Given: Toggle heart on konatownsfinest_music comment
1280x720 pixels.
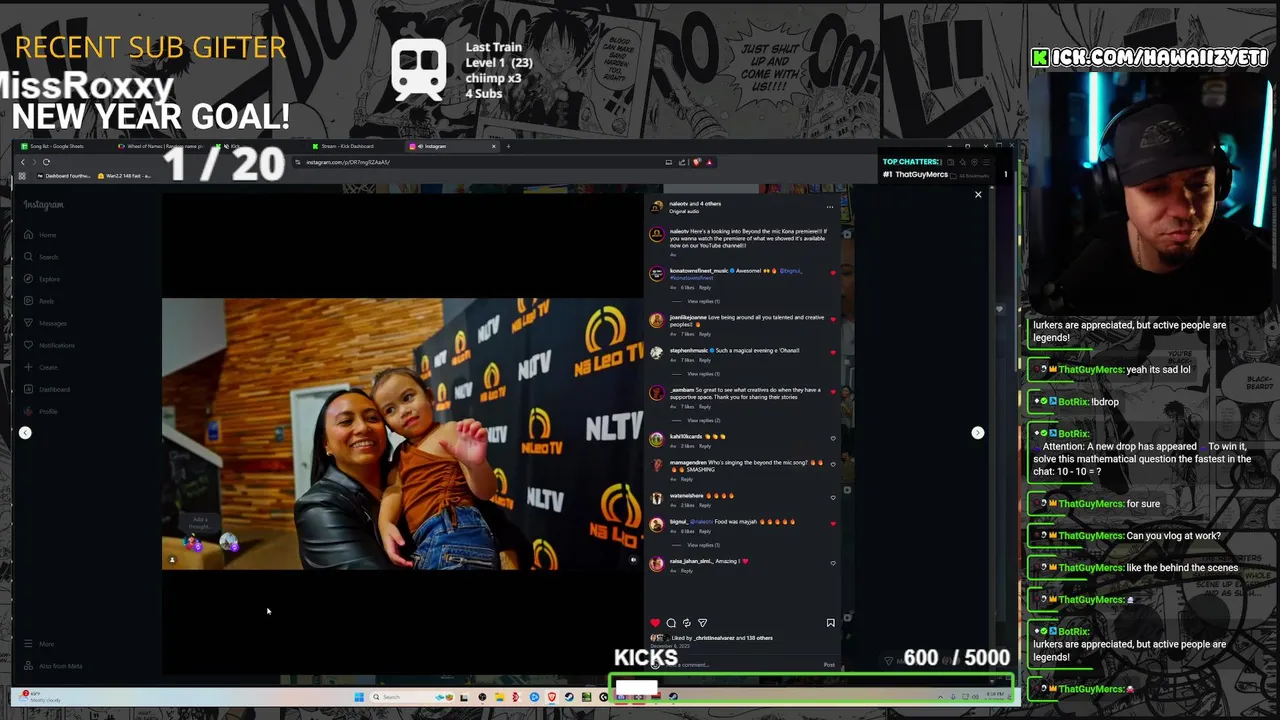Looking at the screenshot, I should click(x=833, y=273).
